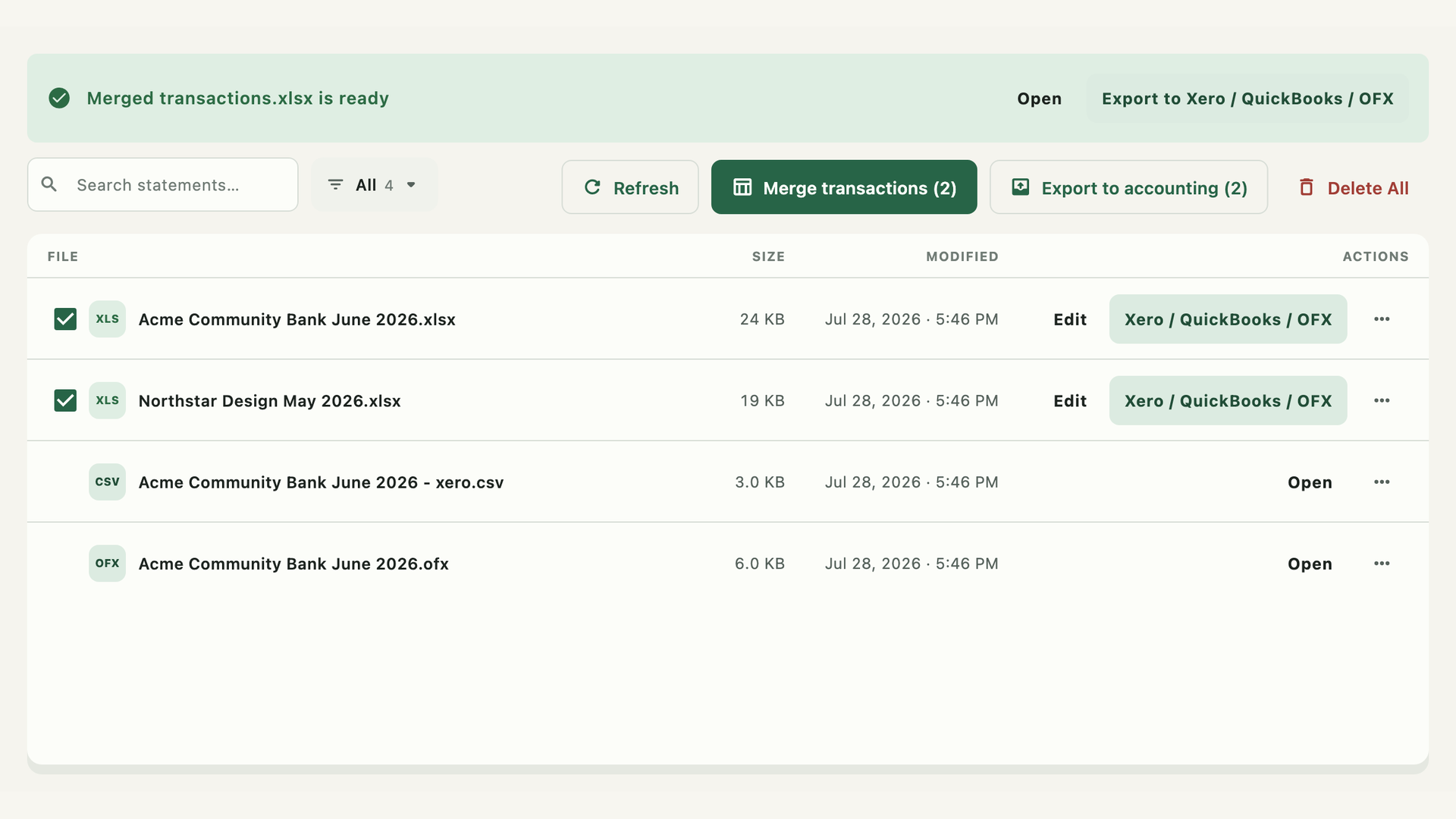The image size is (1456, 819).
Task: Select file name Acme Community Bank June 2026.ofx
Action: tap(293, 563)
